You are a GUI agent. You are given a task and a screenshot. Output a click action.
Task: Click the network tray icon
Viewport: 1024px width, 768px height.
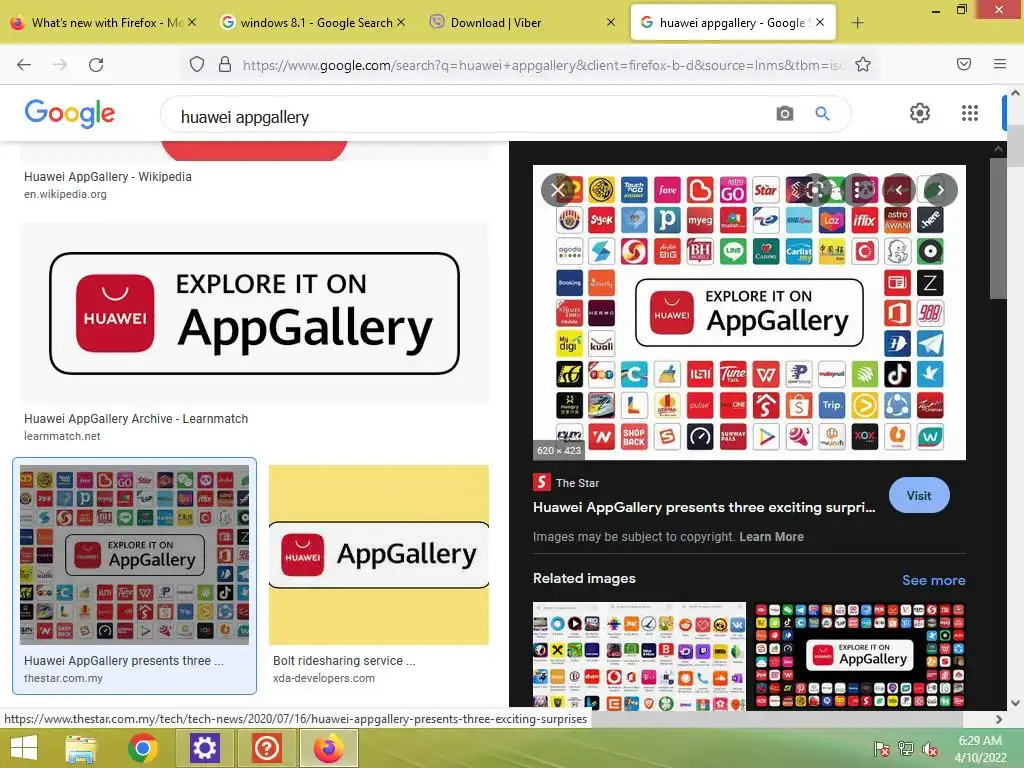pos(906,749)
